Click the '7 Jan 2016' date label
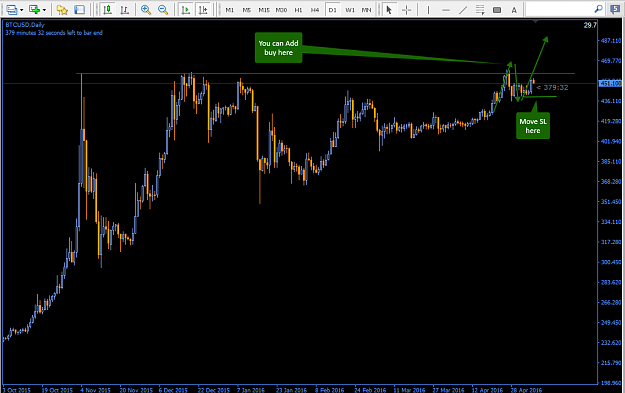The height and width of the screenshot is (393, 625). tap(251, 390)
